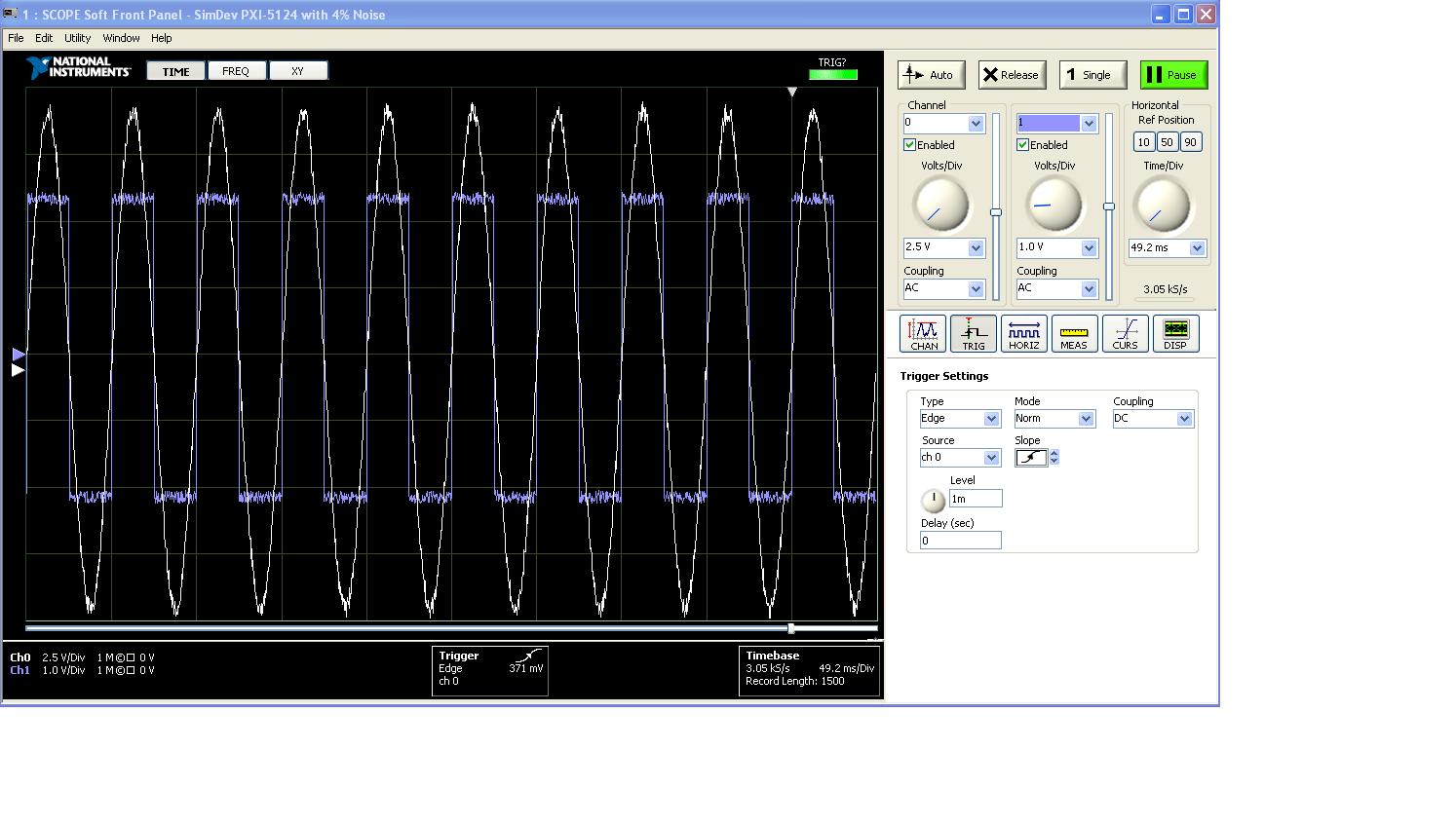Open the DISP display settings panel
Screen dimensions: 1456x825
pyautogui.click(x=1175, y=333)
